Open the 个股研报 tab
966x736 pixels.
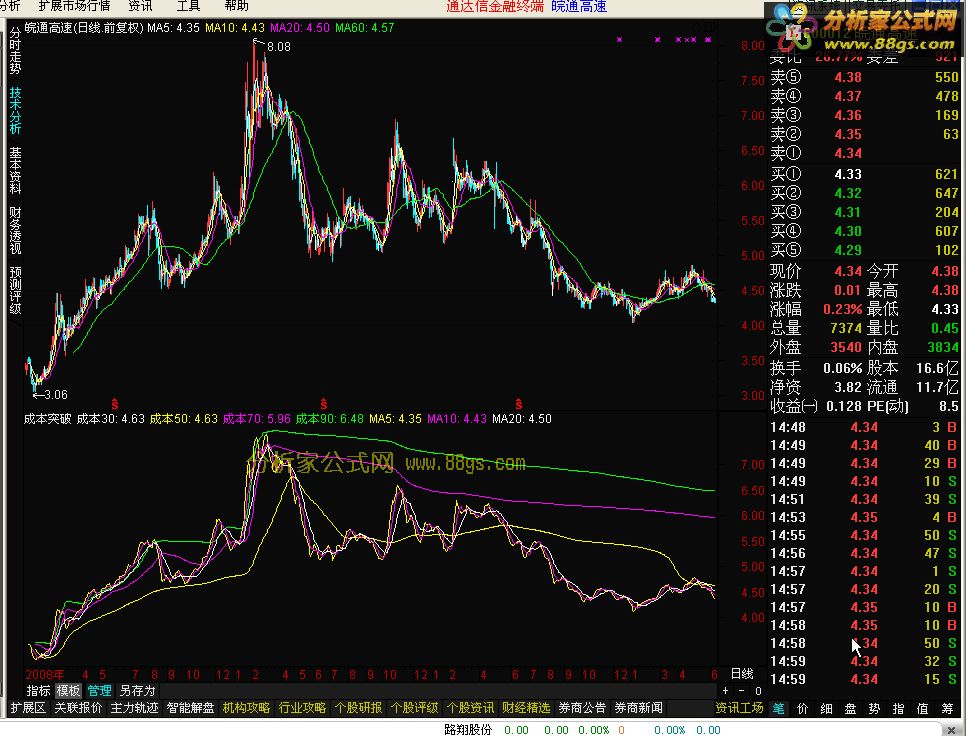(358, 708)
